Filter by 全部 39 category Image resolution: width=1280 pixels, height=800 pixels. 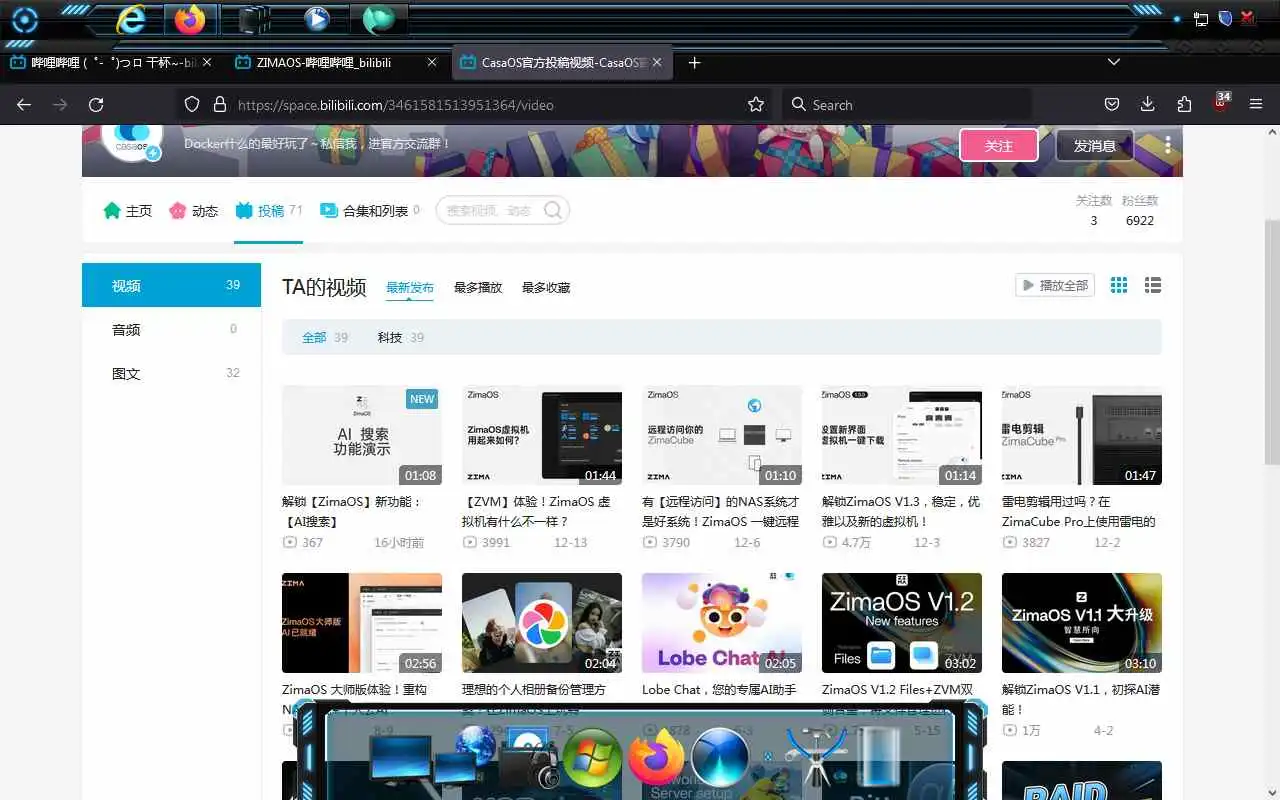325,337
